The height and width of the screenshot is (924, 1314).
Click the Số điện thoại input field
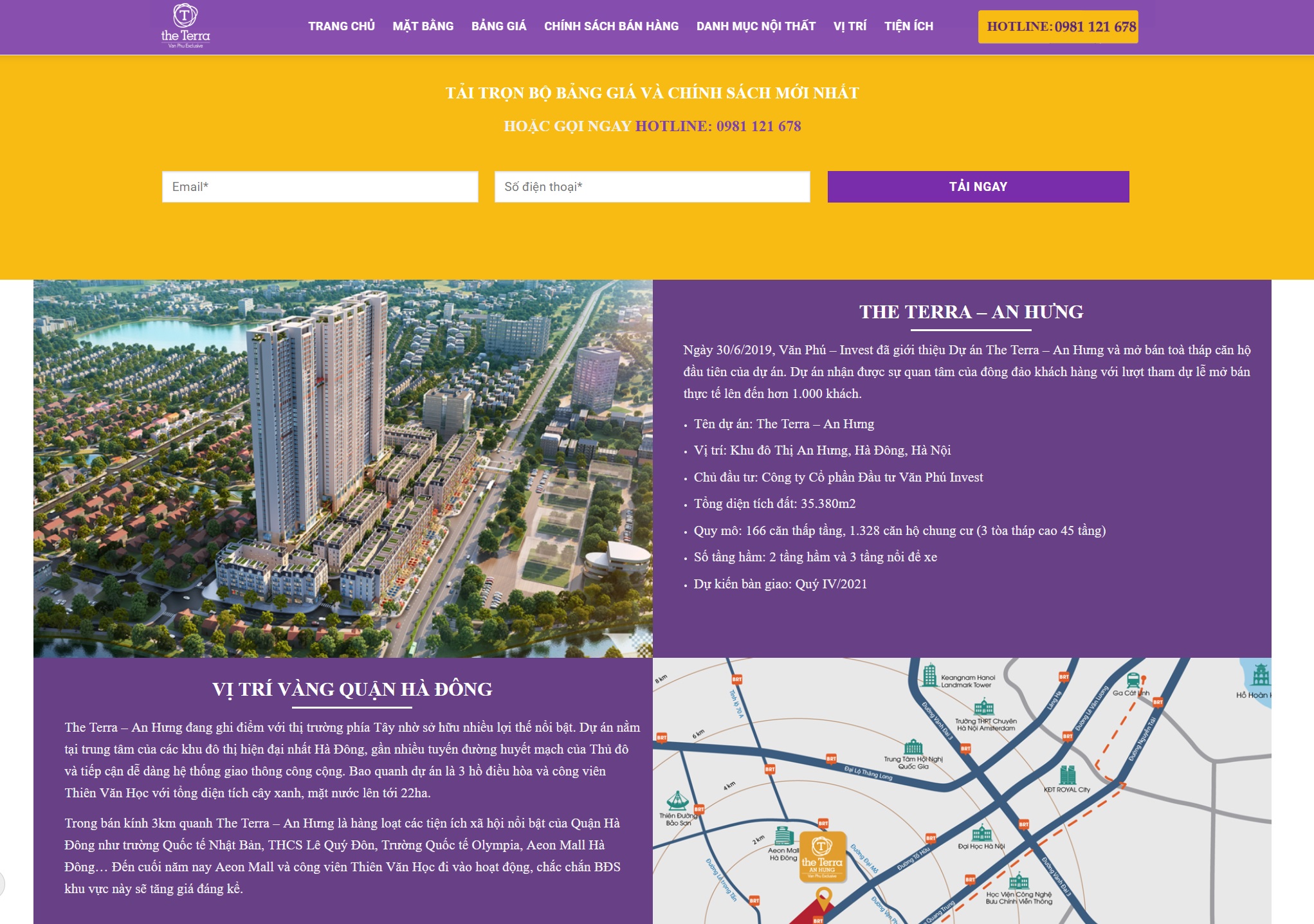[652, 187]
